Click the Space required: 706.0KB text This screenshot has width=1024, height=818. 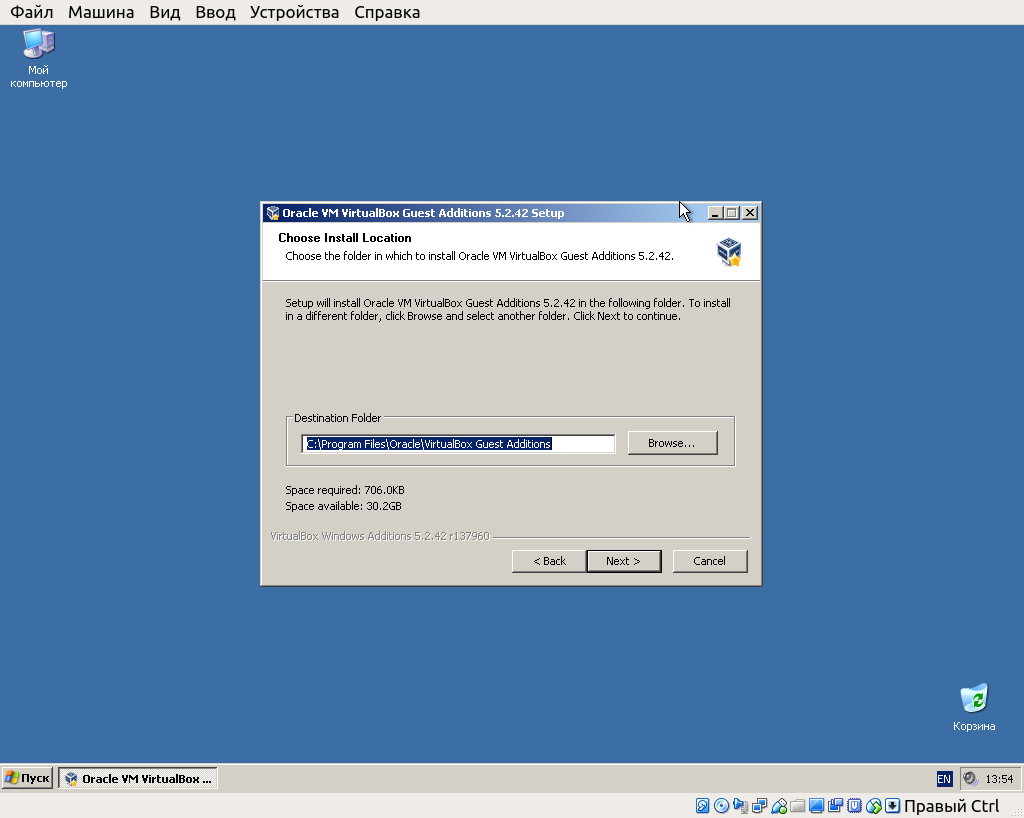[345, 490]
